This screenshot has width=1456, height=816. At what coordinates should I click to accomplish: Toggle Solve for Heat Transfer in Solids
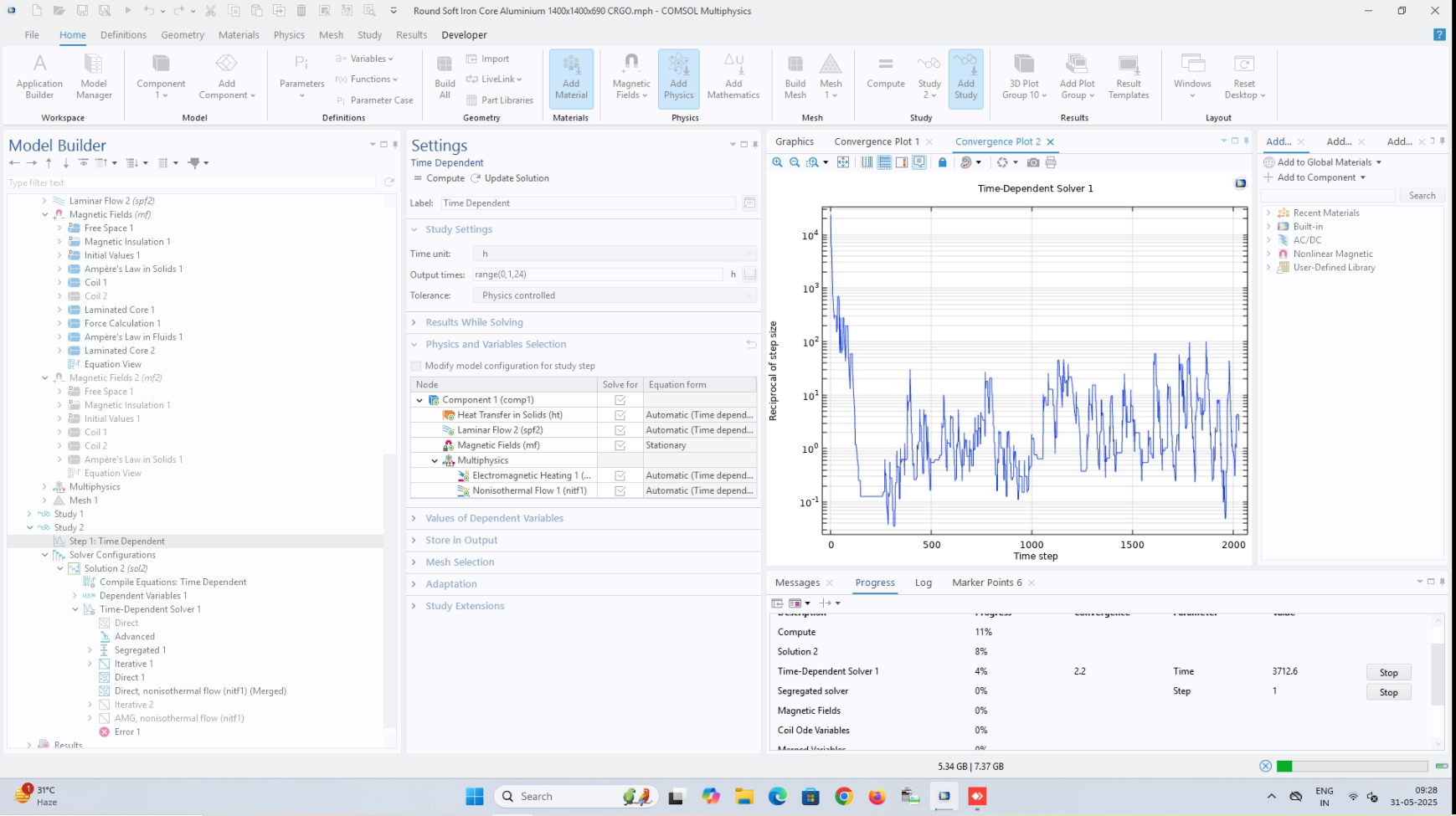[x=620, y=415]
